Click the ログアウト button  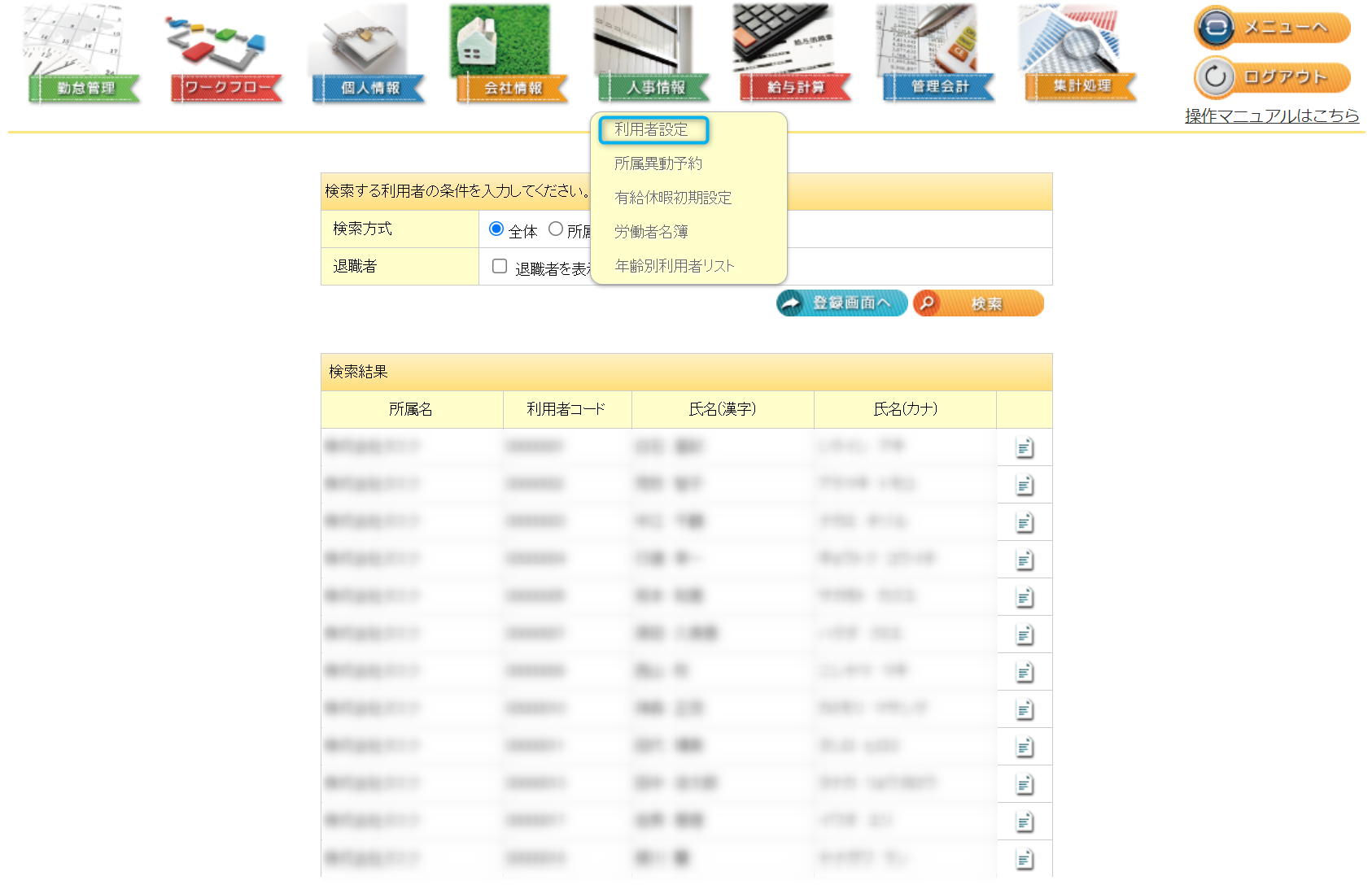coord(1272,77)
